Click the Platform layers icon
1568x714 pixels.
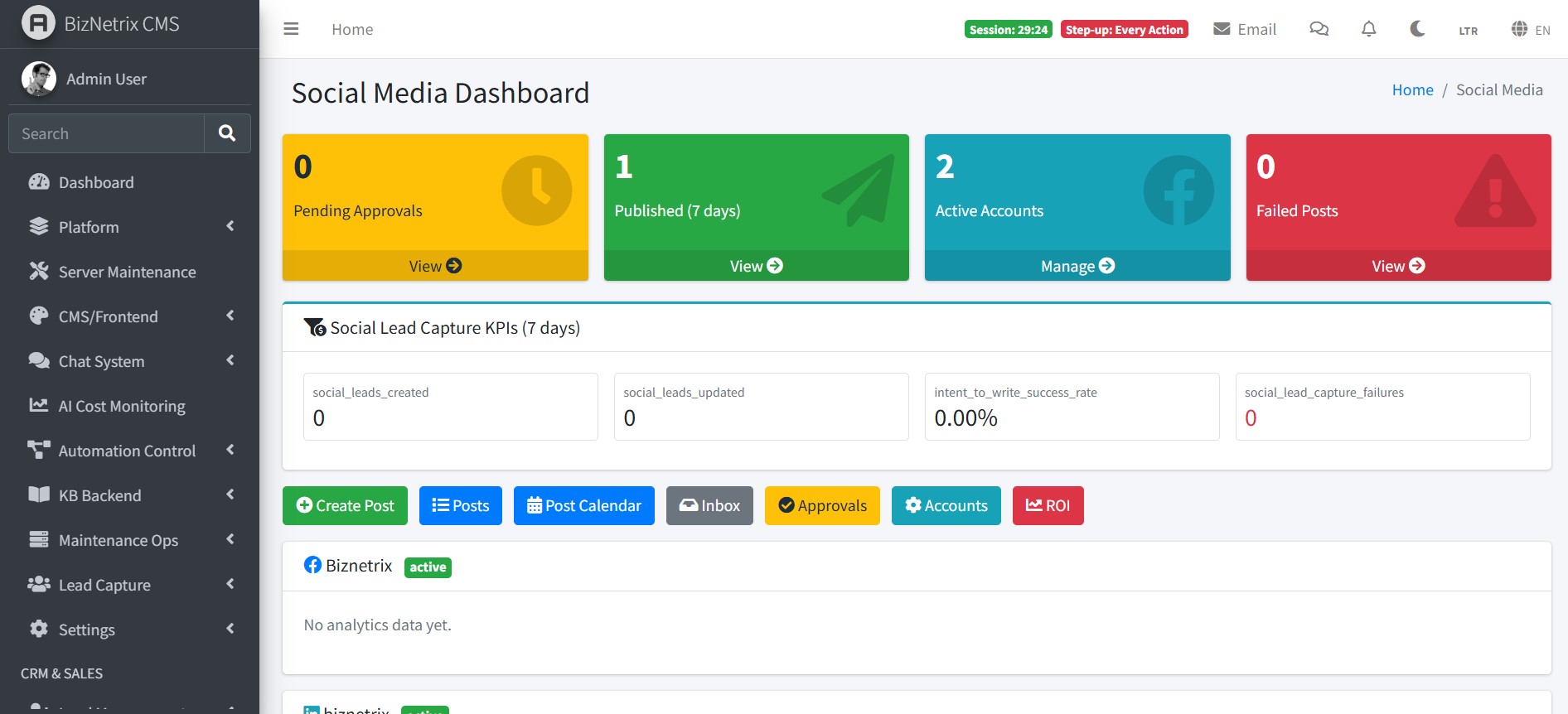click(x=39, y=226)
